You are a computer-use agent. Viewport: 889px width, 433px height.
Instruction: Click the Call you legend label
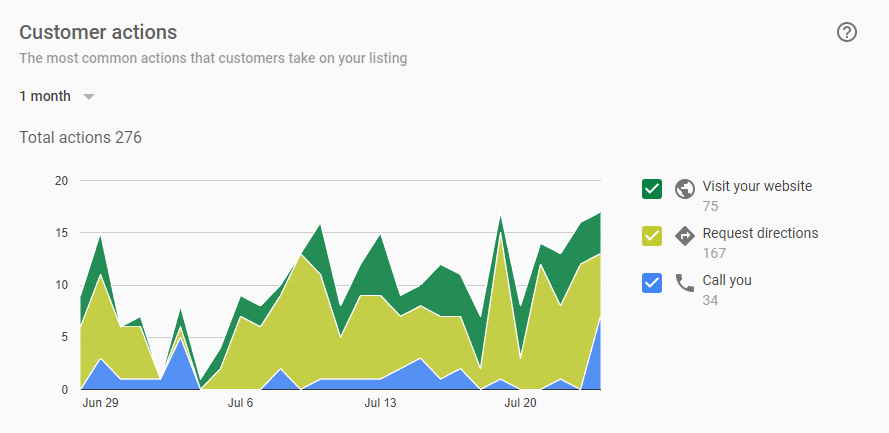pyautogui.click(x=727, y=280)
